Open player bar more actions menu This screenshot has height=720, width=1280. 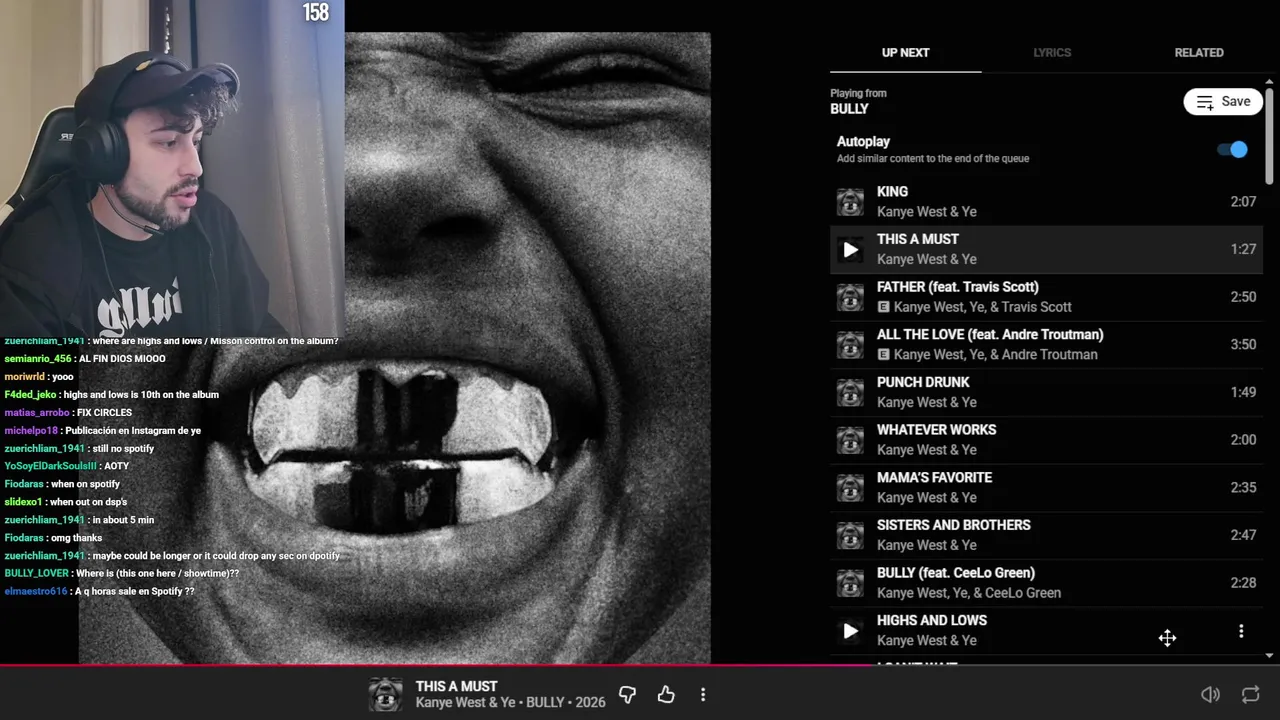coord(703,694)
